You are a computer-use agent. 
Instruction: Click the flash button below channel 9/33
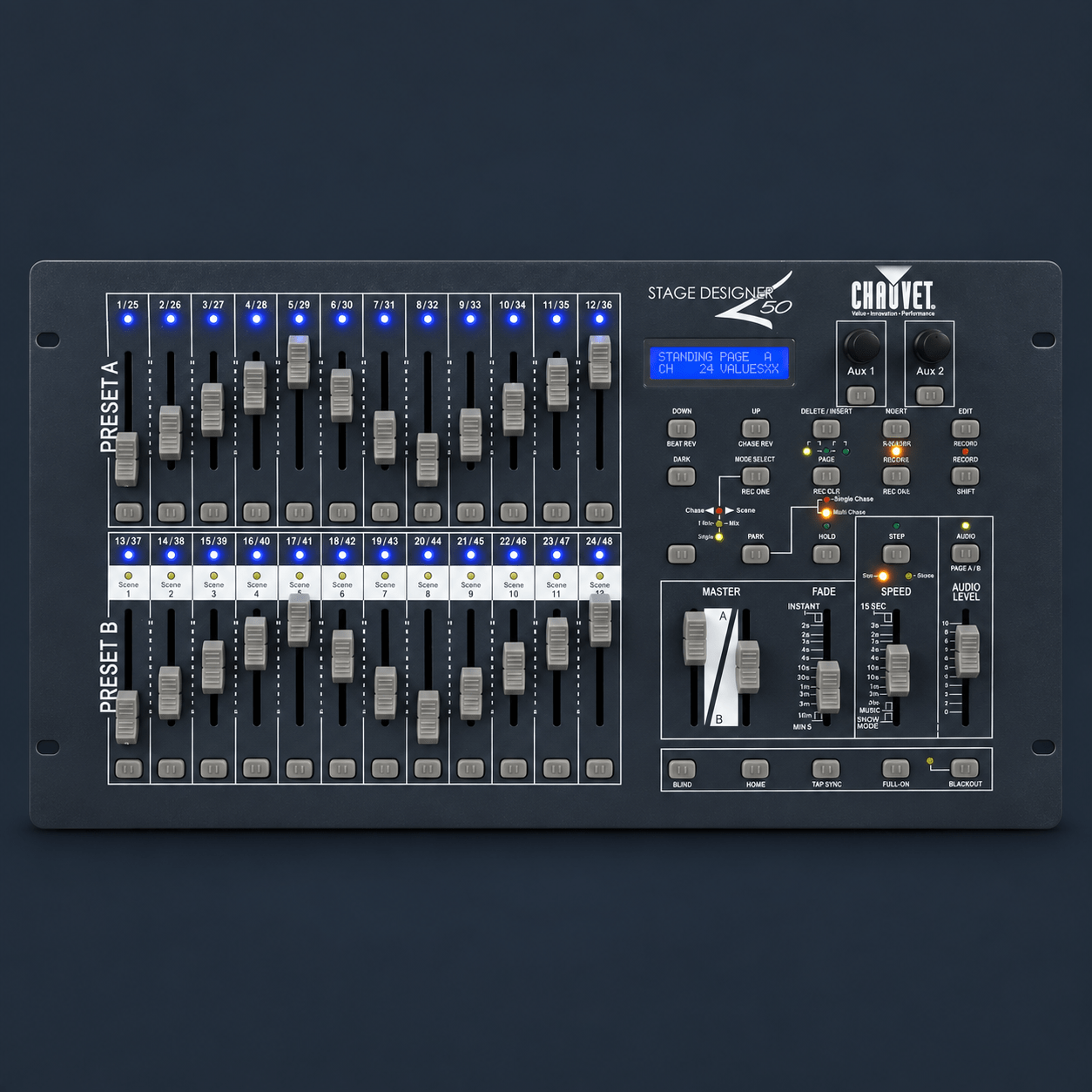pyautogui.click(x=470, y=512)
